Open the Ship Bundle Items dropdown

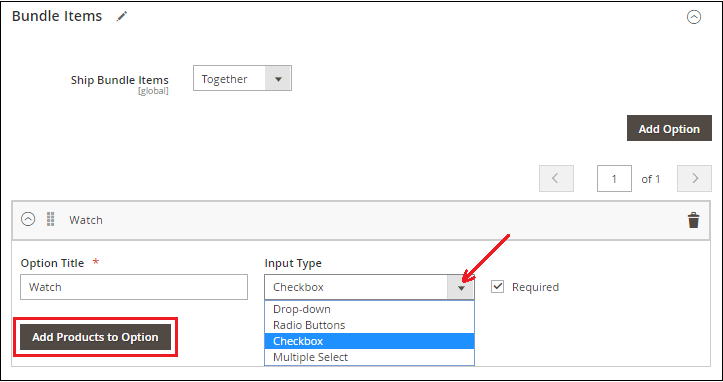click(x=242, y=78)
